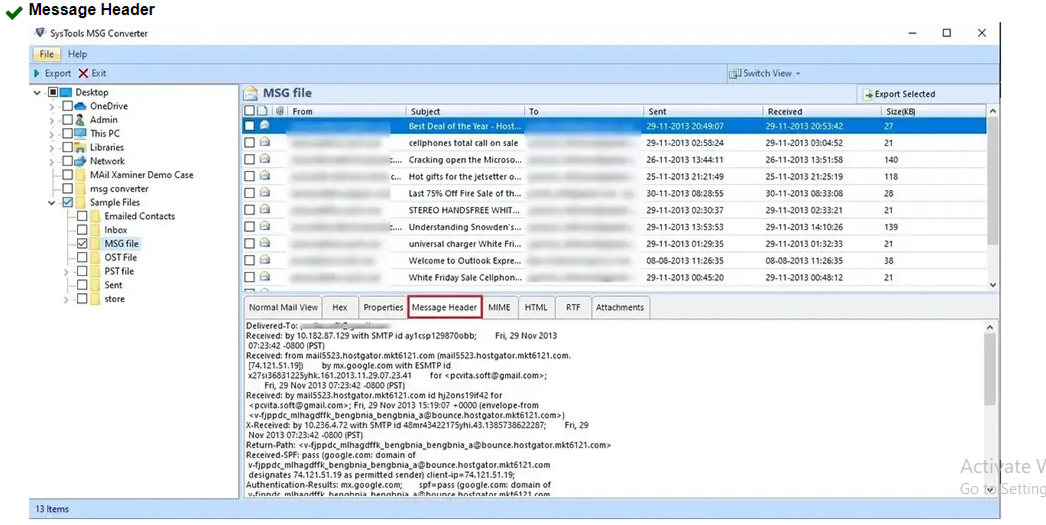Screen dimensions: 1046x525
Task: Click the Export Selected button
Action: tap(899, 94)
